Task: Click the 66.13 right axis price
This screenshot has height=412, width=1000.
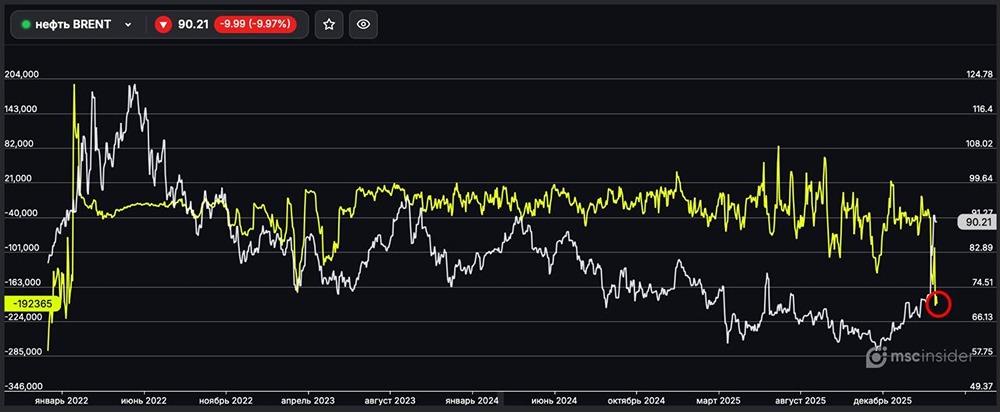Action: pyautogui.click(x=980, y=317)
